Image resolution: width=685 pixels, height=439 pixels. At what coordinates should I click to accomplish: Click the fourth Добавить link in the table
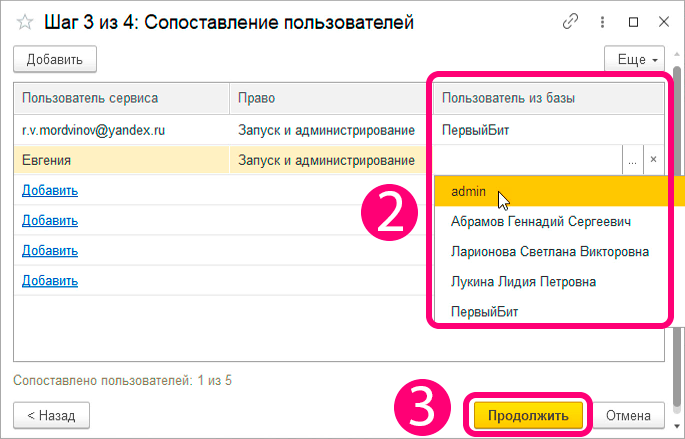point(50,280)
